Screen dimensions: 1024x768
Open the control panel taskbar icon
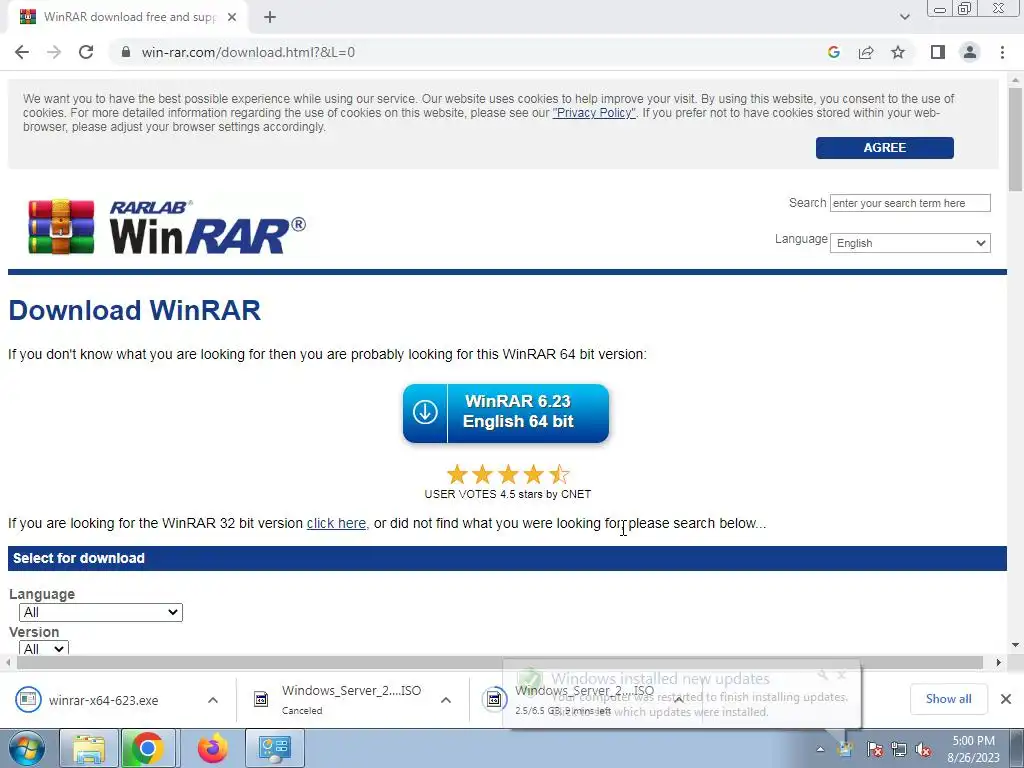pyautogui.click(x=275, y=748)
